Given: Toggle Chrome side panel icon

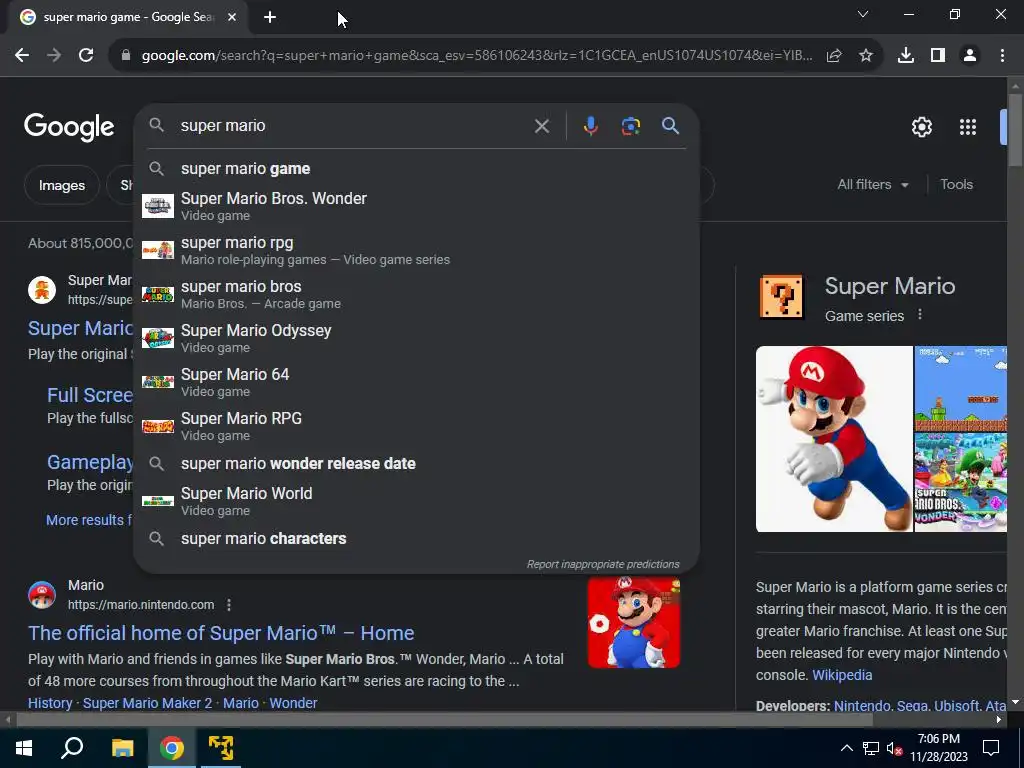Looking at the screenshot, I should click(x=938, y=56).
